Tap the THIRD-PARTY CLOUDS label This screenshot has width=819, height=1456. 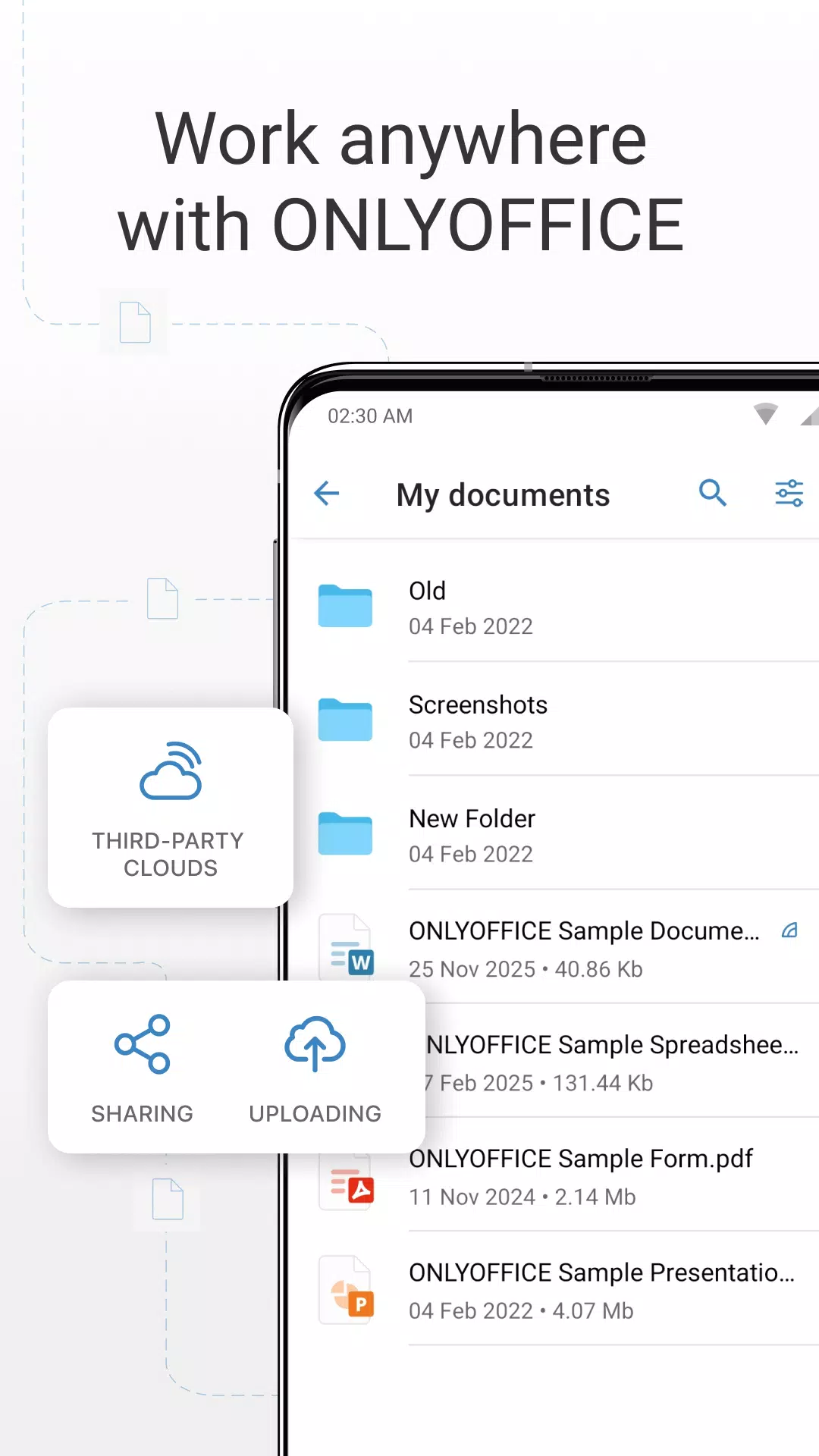(170, 854)
